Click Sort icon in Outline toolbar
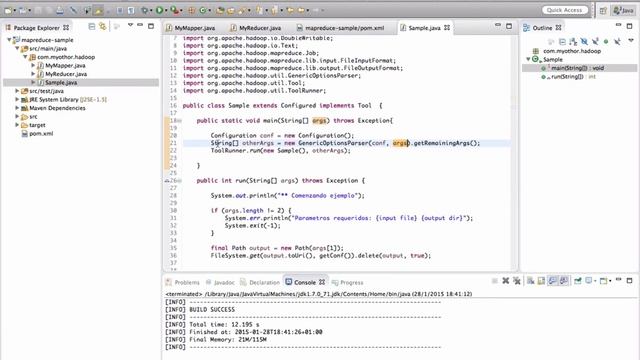 (573, 42)
